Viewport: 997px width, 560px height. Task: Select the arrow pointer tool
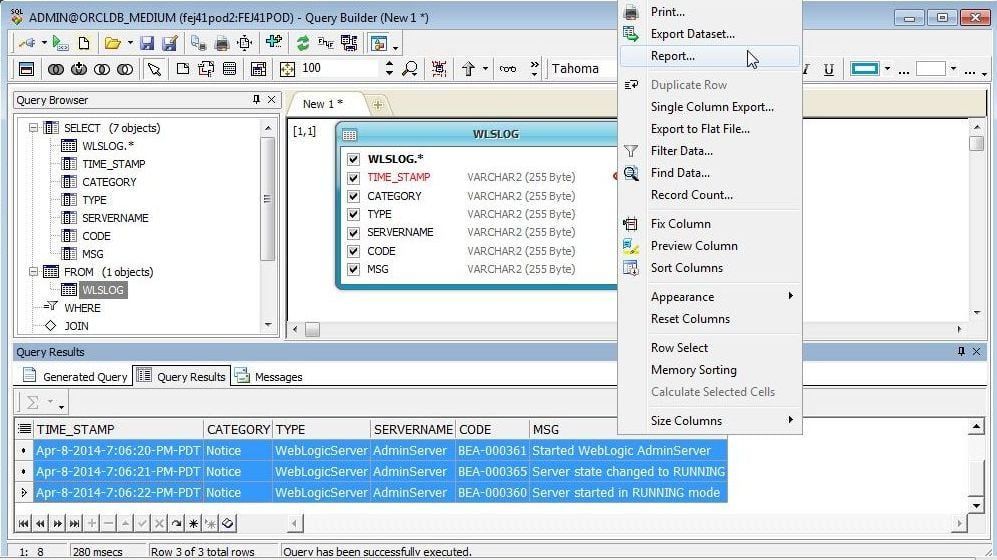pos(154,69)
